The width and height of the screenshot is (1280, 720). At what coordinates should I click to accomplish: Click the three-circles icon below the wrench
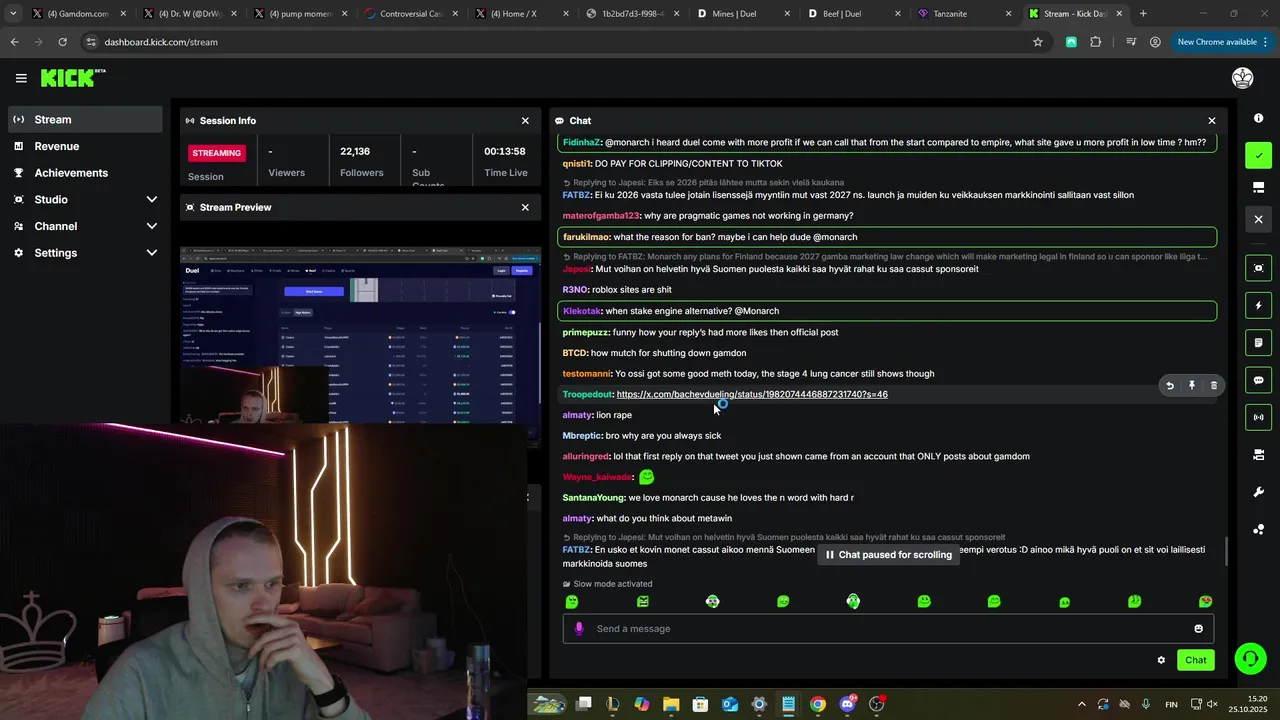pos(1258,529)
